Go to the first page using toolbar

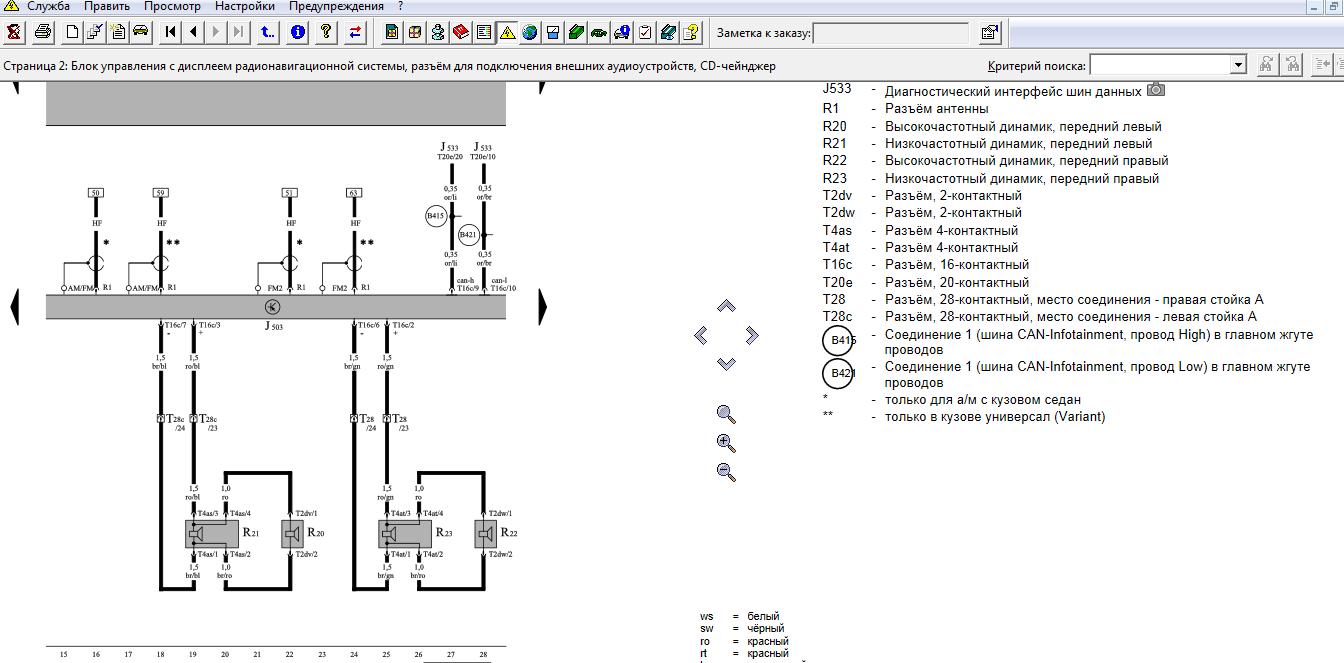click(171, 32)
